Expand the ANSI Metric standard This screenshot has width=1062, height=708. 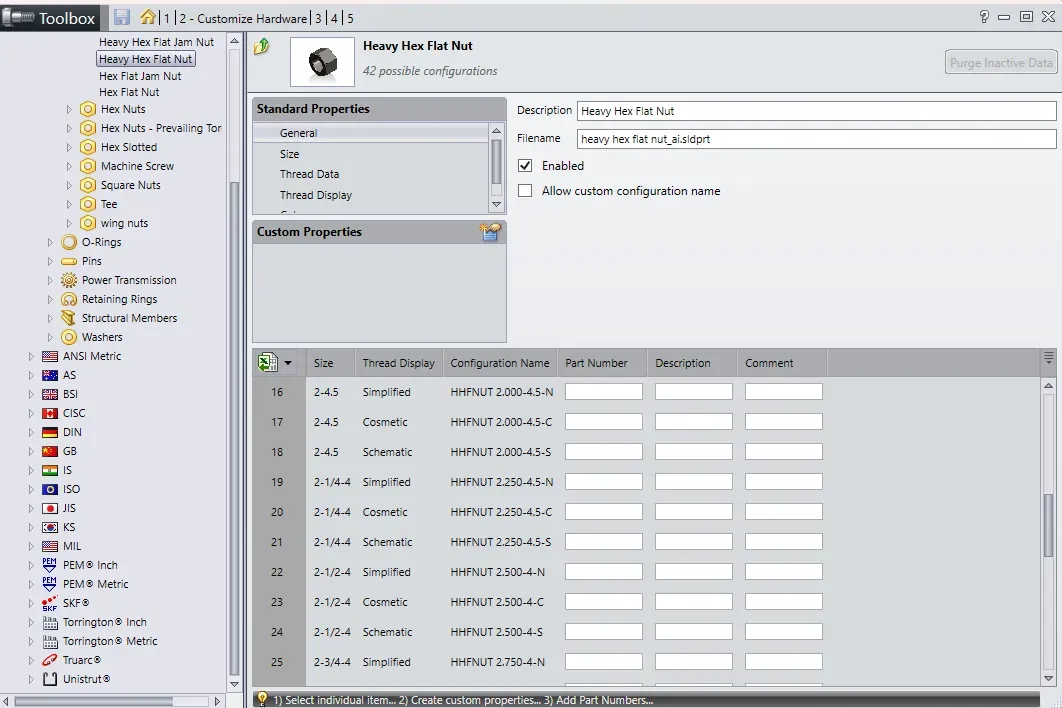(30, 356)
